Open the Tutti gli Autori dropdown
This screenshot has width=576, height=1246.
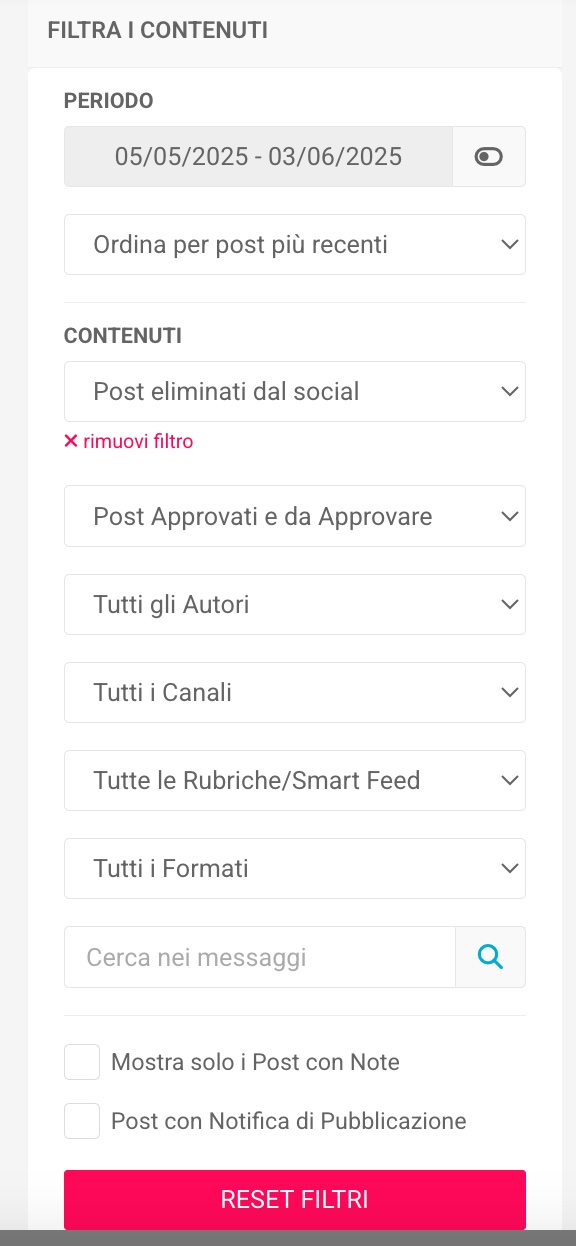coord(295,604)
